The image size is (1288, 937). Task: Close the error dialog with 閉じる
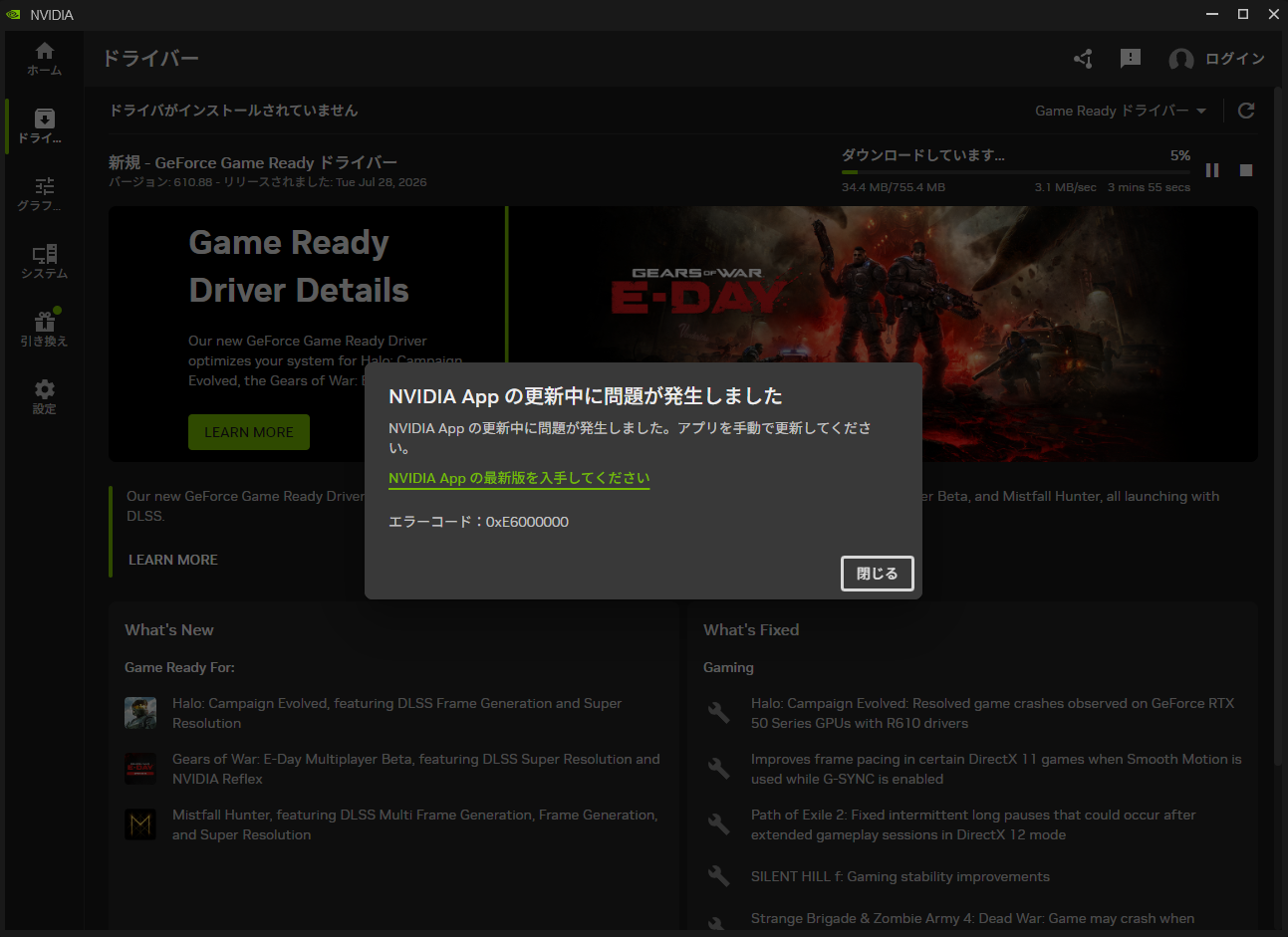point(877,574)
